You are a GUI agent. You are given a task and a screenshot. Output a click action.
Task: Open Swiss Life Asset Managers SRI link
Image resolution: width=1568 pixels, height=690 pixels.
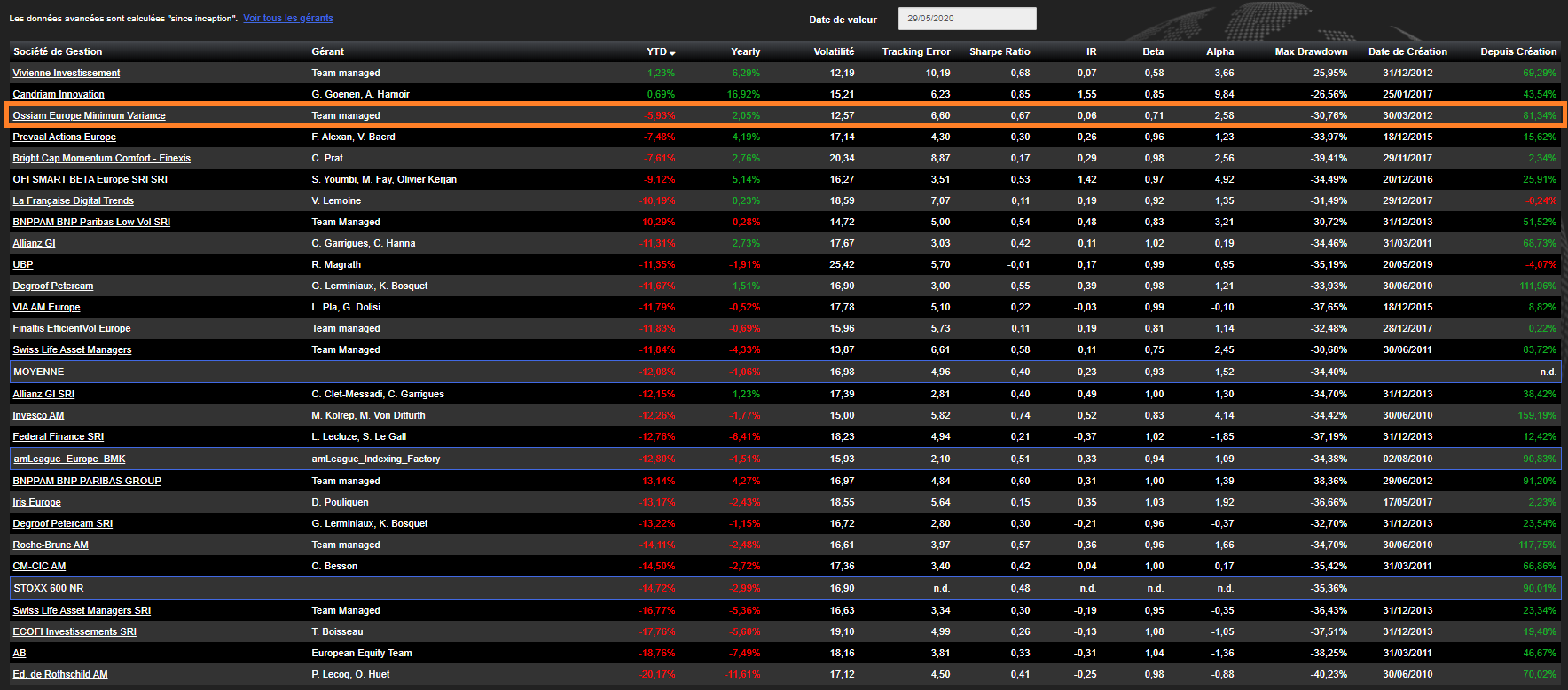click(82, 610)
